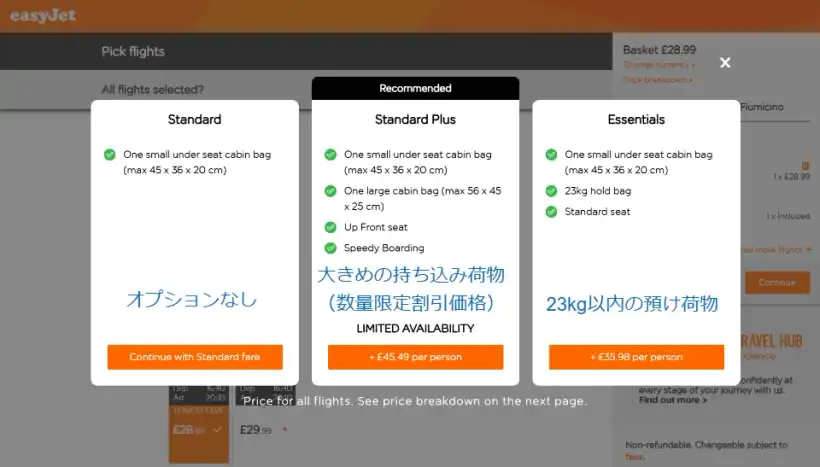The width and height of the screenshot is (820, 467).
Task: Add Standard Plus for £45.49 per person
Action: (415, 357)
